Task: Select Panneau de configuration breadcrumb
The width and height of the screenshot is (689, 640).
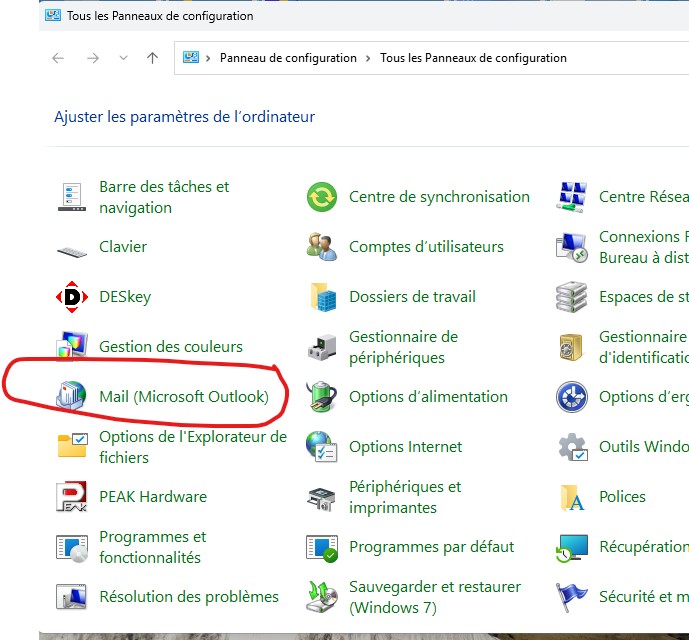Action: (x=288, y=58)
